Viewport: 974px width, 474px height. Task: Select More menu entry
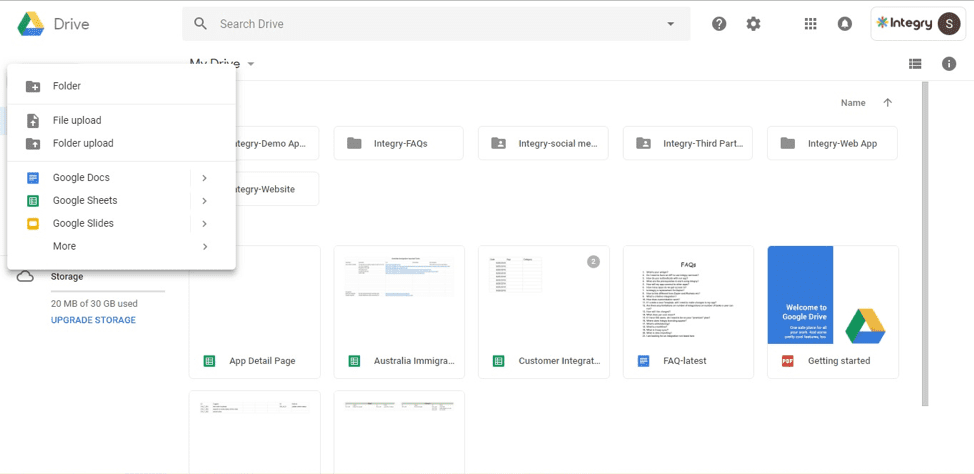click(121, 247)
